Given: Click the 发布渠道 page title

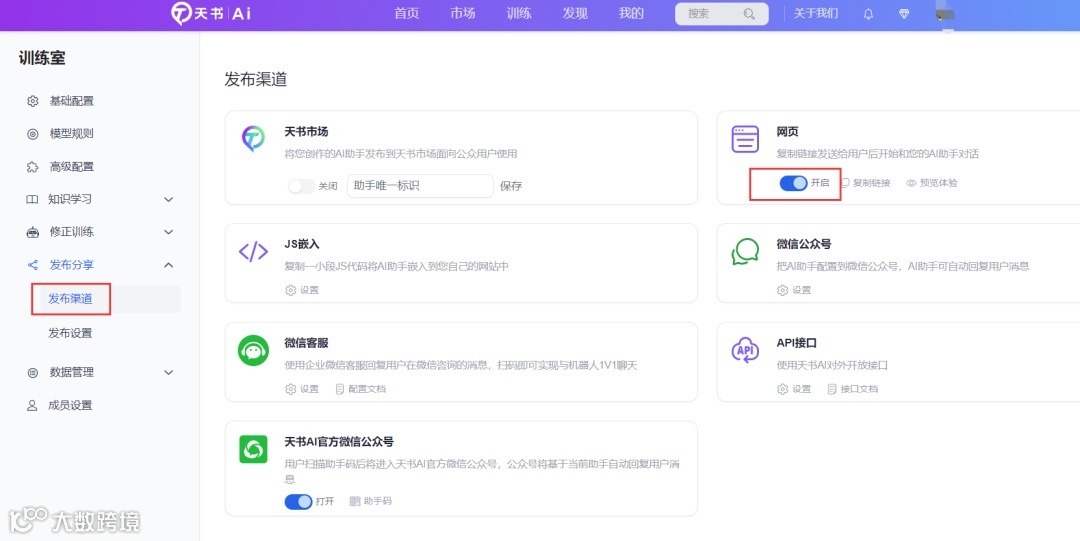Looking at the screenshot, I should tap(256, 80).
